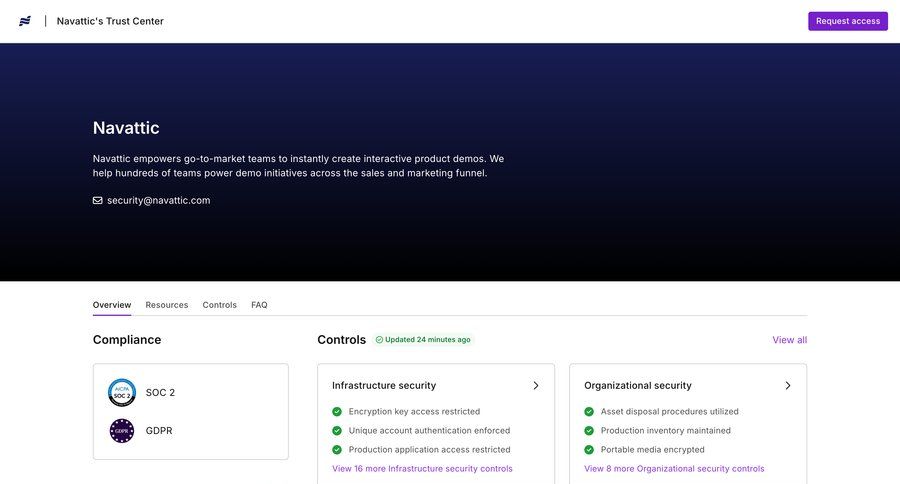900x484 pixels.
Task: Expand Infrastructure security with chevron arrow
Action: click(x=536, y=386)
